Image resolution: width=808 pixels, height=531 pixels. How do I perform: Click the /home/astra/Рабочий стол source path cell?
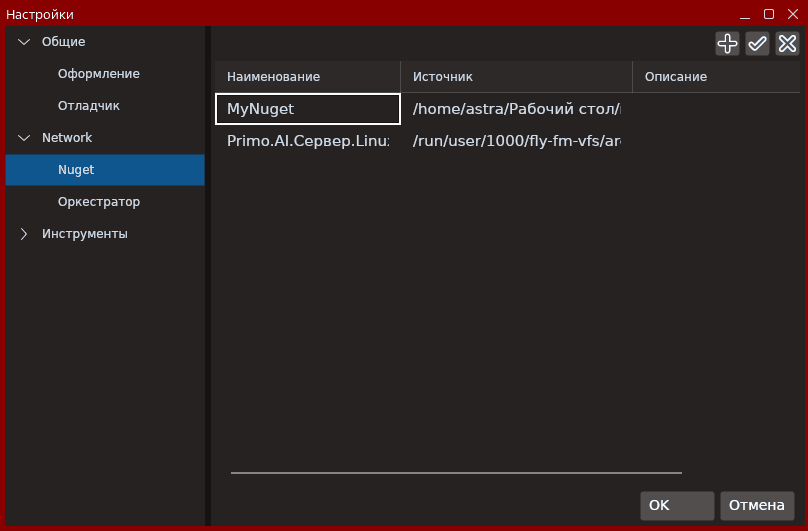click(x=516, y=109)
